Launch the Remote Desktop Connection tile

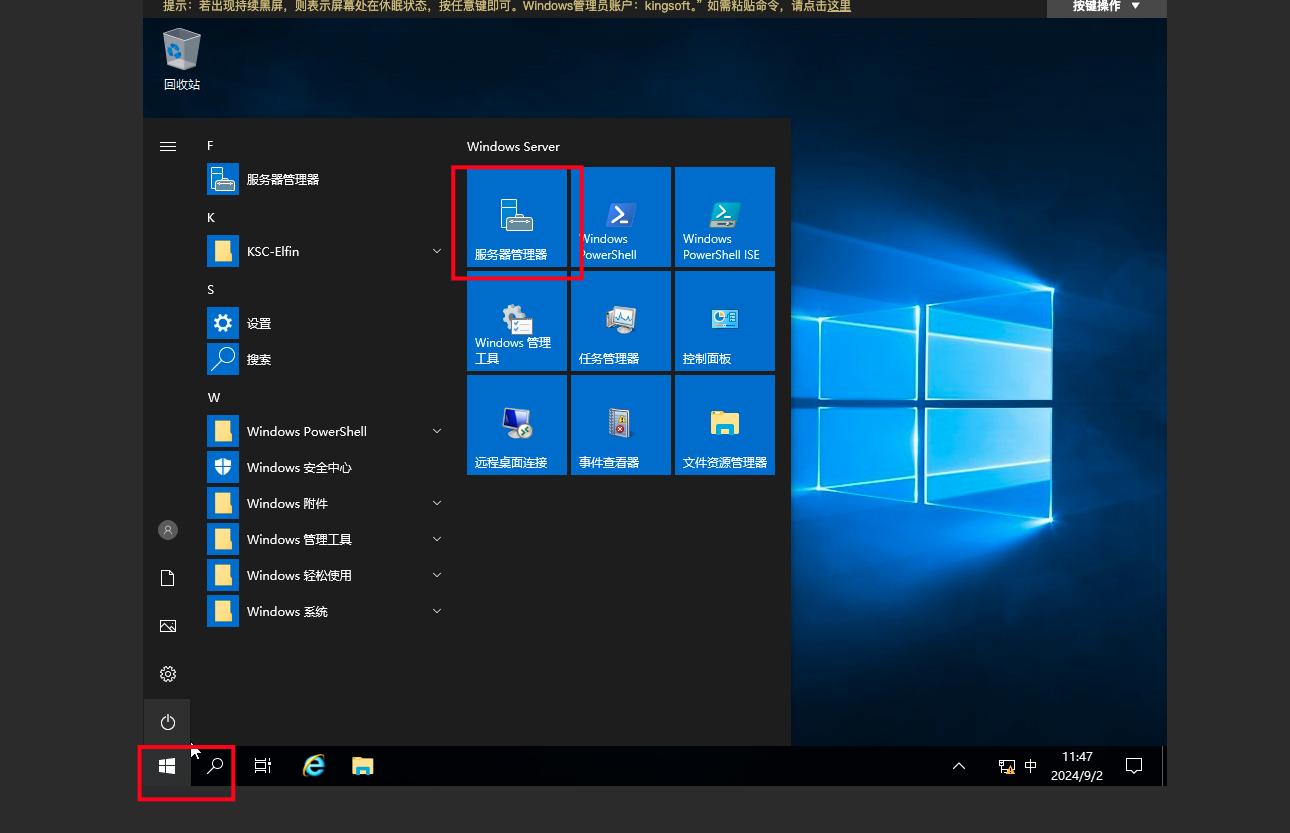tap(517, 425)
